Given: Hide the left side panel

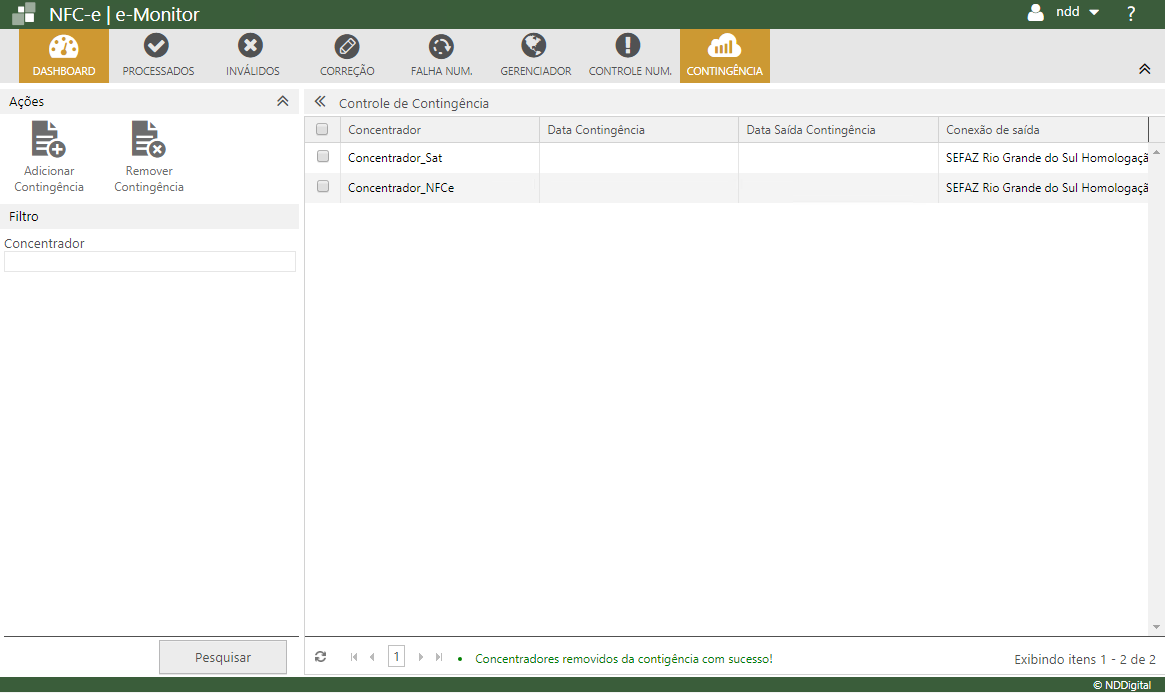Looking at the screenshot, I should pyautogui.click(x=320, y=102).
